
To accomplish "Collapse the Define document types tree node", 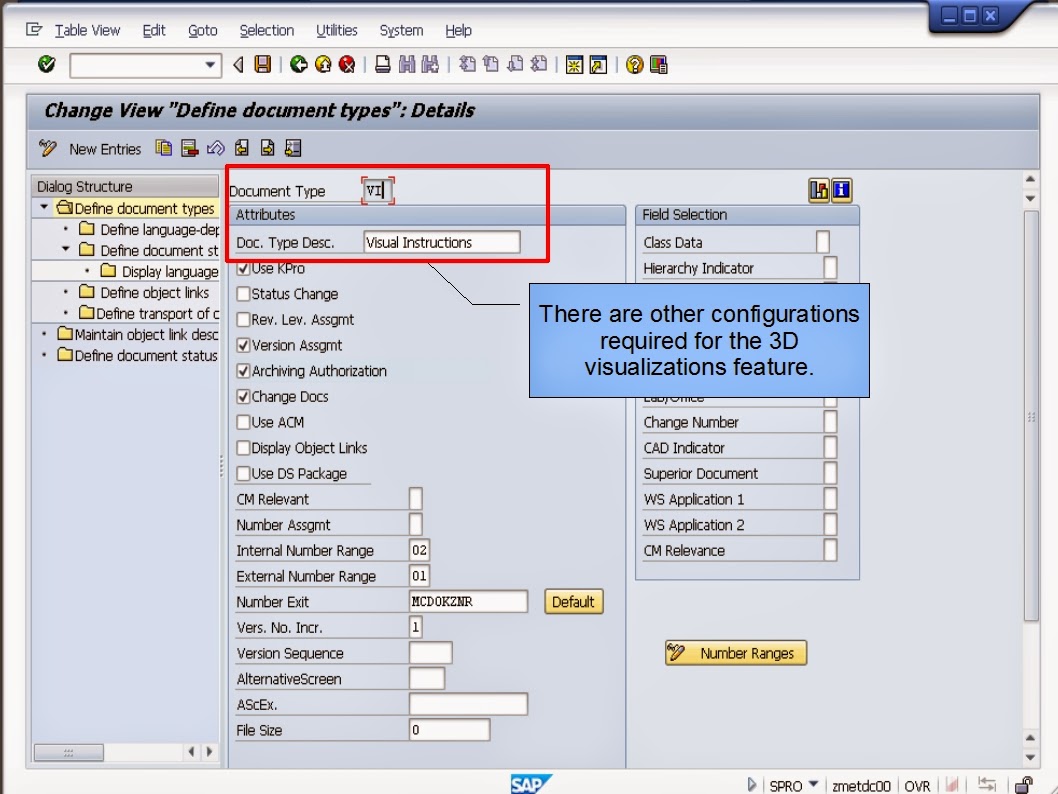I will tap(45, 208).
